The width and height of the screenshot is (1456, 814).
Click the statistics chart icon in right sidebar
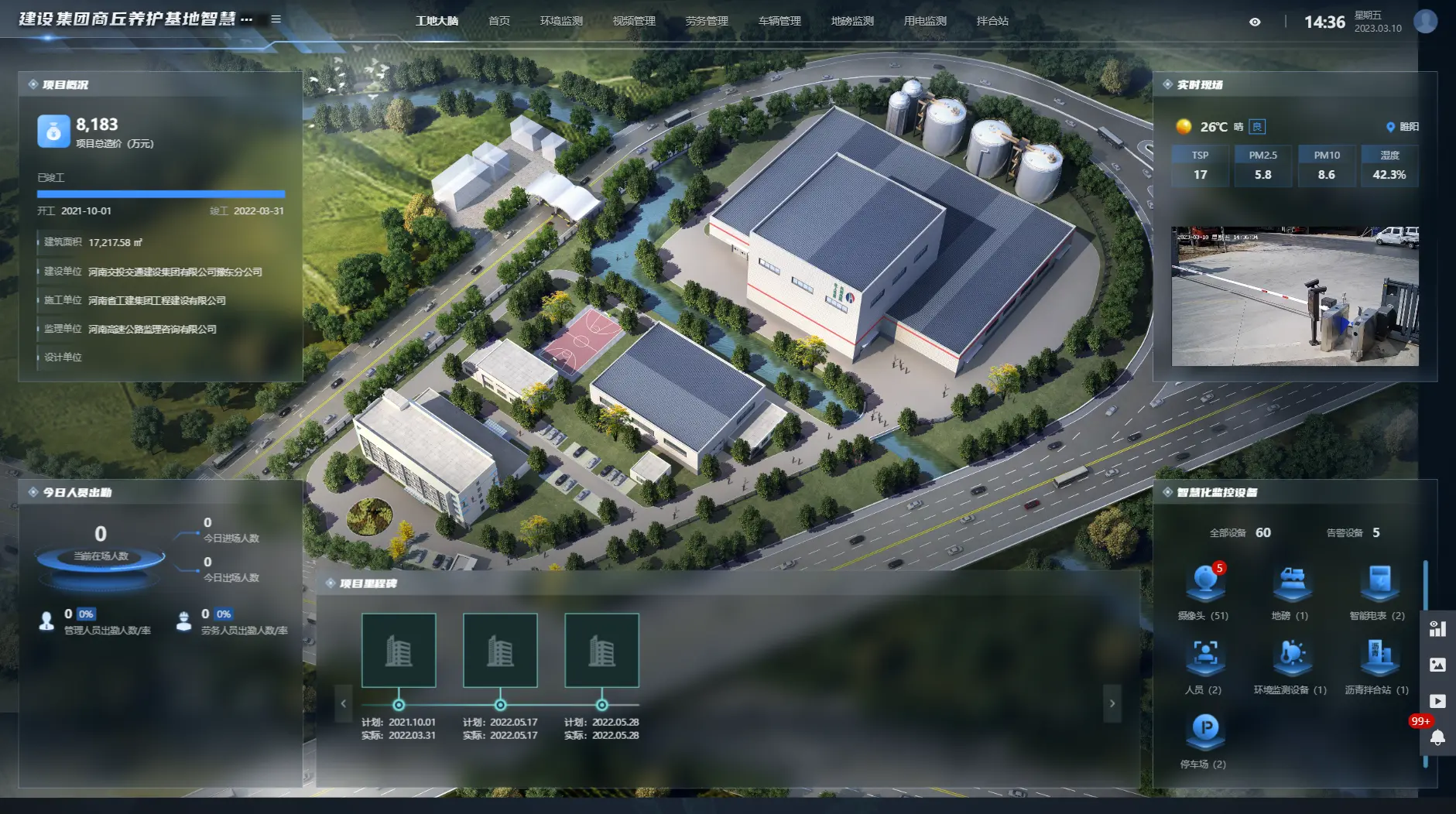coord(1437,628)
